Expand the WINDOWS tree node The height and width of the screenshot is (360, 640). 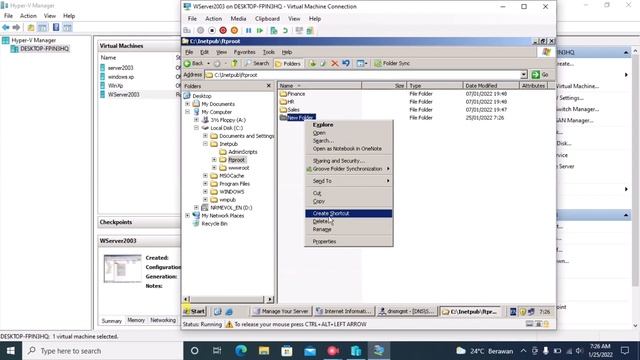(x=206, y=191)
